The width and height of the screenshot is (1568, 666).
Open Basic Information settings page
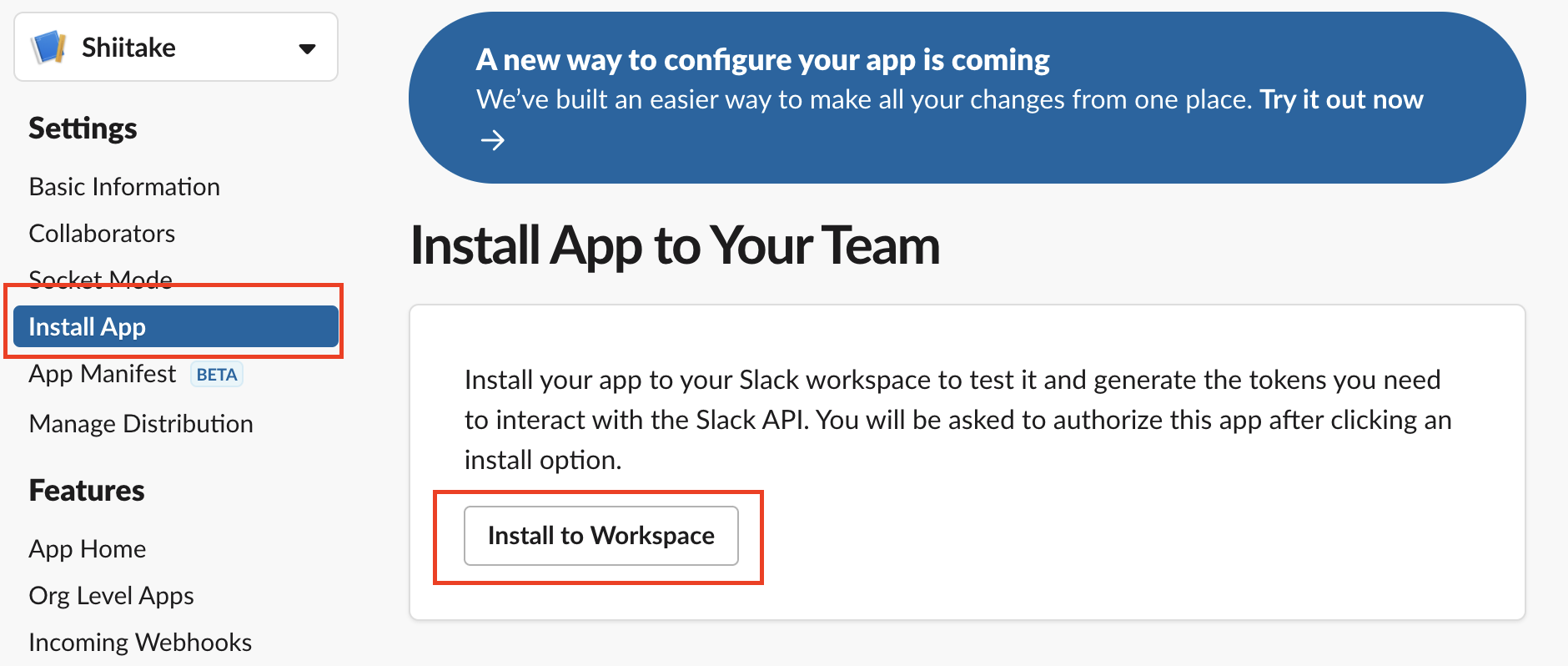(124, 186)
